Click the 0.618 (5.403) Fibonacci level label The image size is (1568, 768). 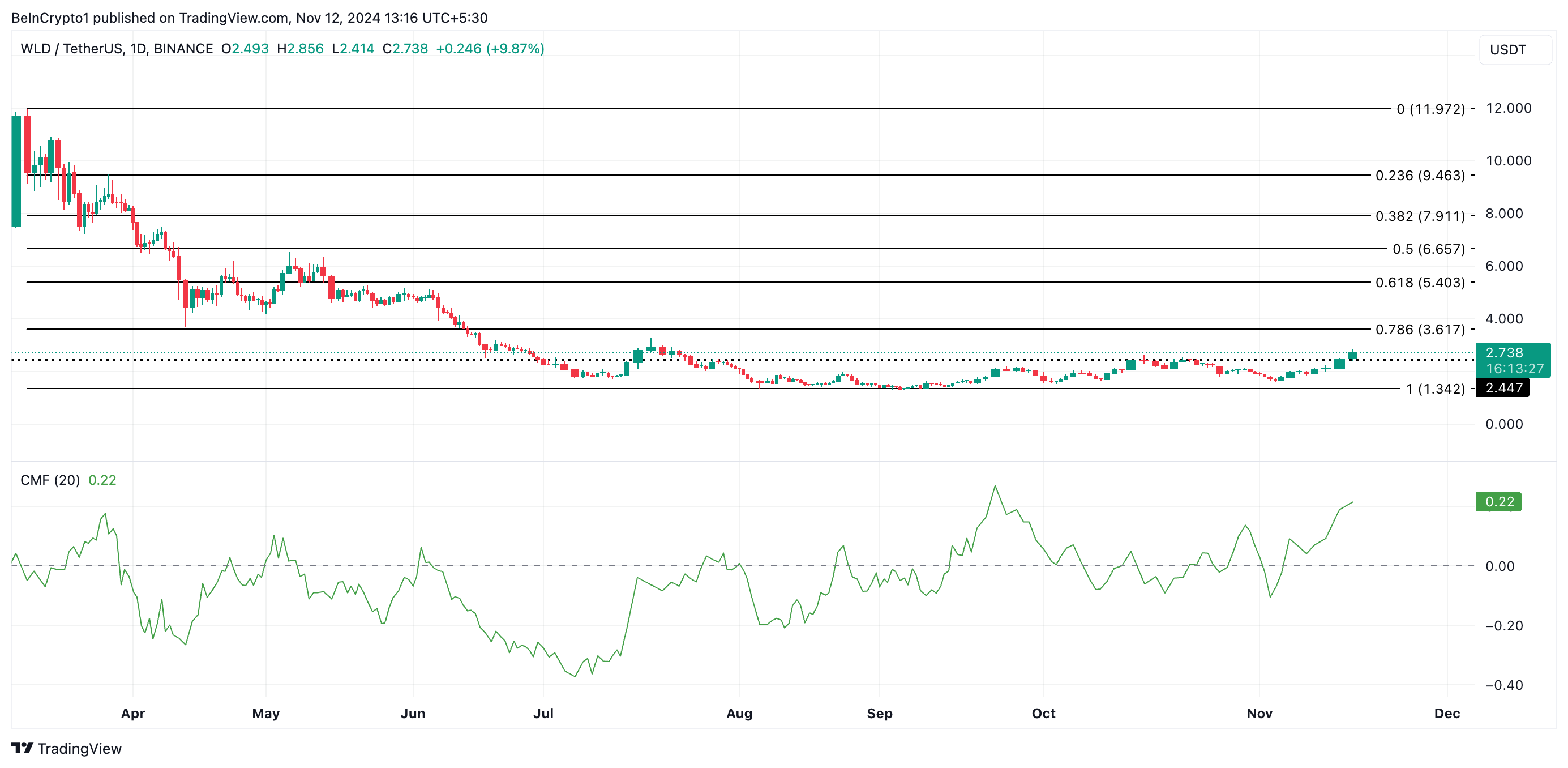[1420, 283]
